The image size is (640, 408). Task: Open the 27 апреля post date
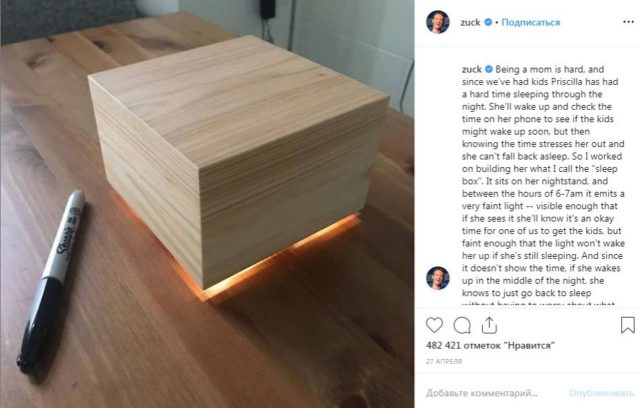(444, 361)
